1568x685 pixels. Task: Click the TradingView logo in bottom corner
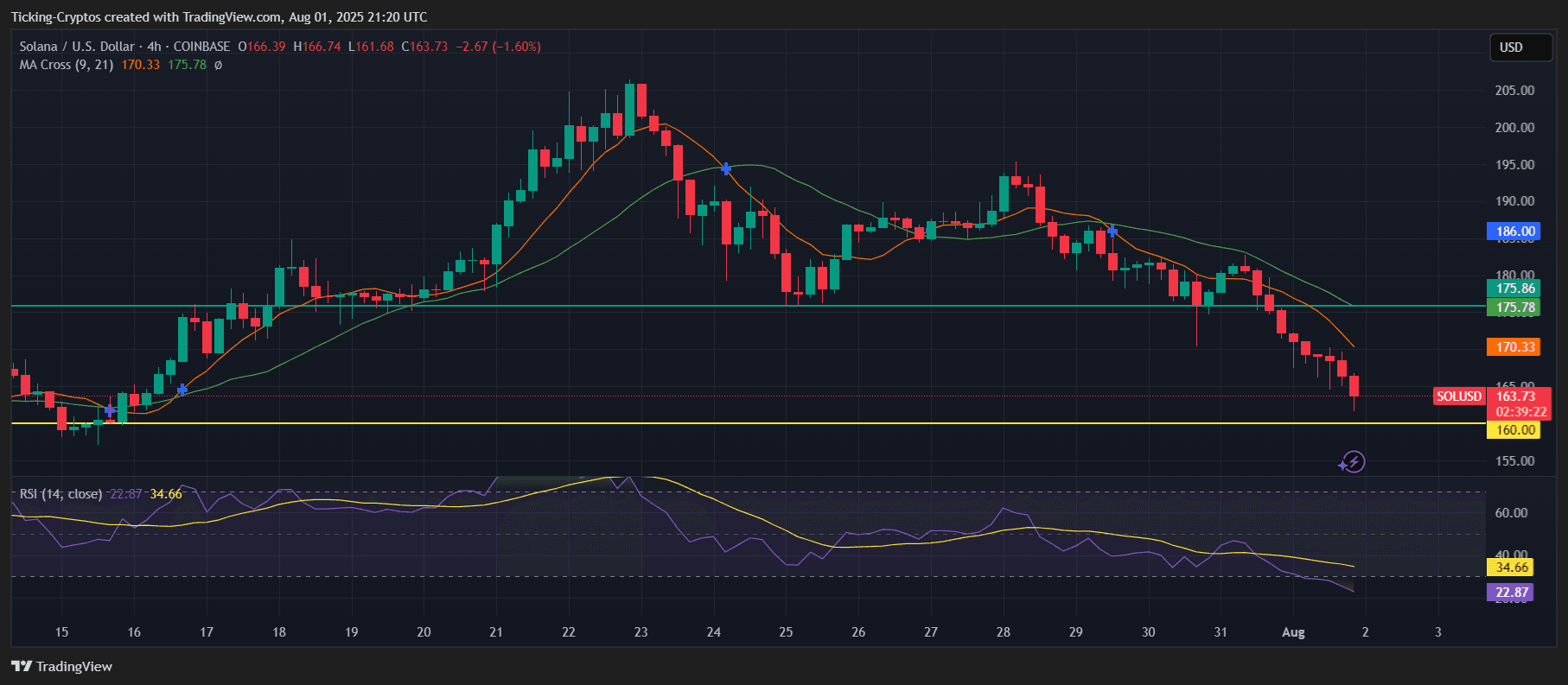pyautogui.click(x=62, y=666)
